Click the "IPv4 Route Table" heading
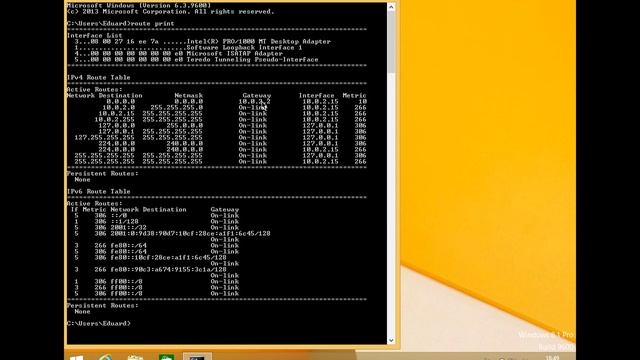Viewport: 640px width, 360px height. [98, 78]
